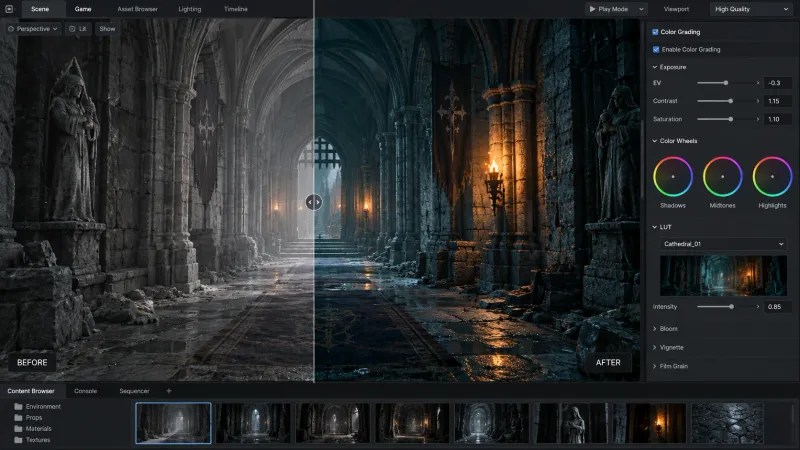
Task: Click the engine logo icon at top-left
Action: (9, 9)
